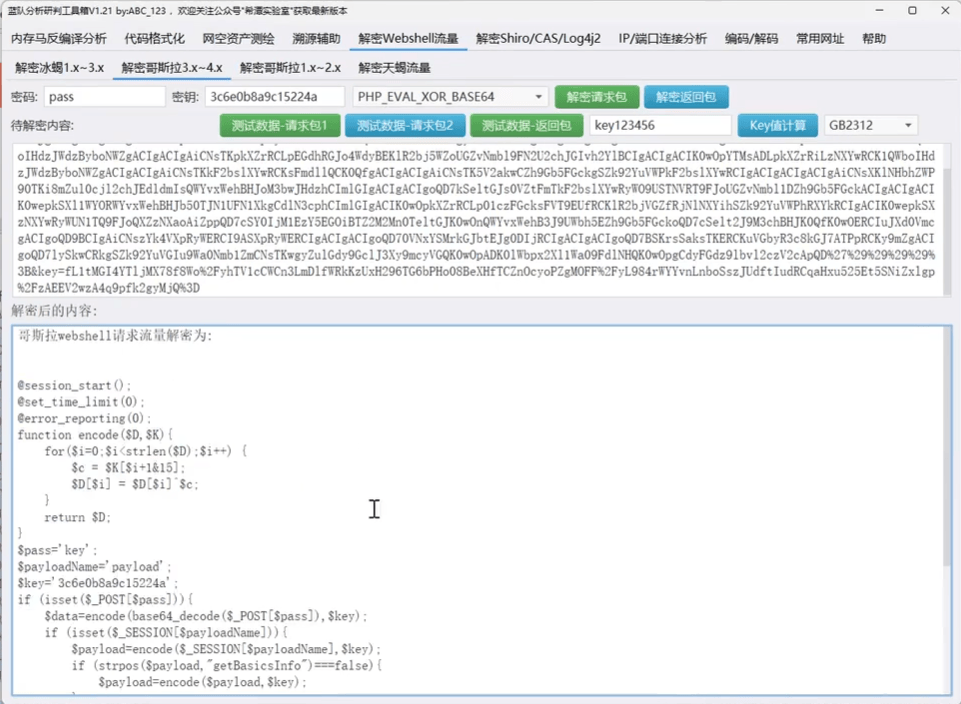Image resolution: width=961 pixels, height=704 pixels.
Task: Click inside the 解密后的内容 output area
Action: [x=477, y=510]
